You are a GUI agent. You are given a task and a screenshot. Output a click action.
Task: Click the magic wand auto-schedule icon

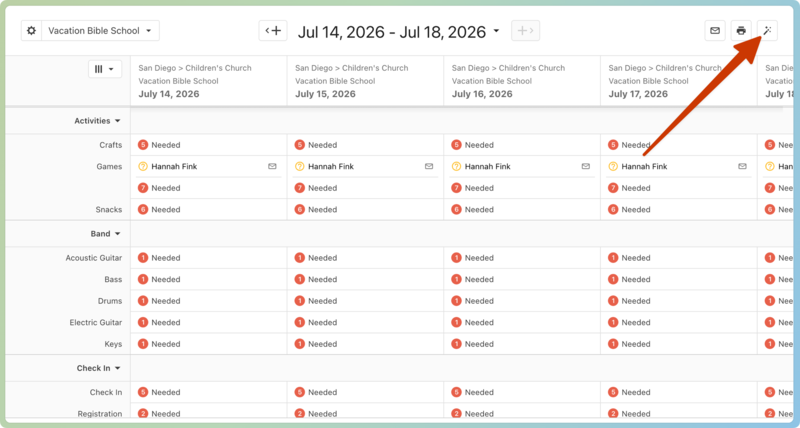pos(767,31)
